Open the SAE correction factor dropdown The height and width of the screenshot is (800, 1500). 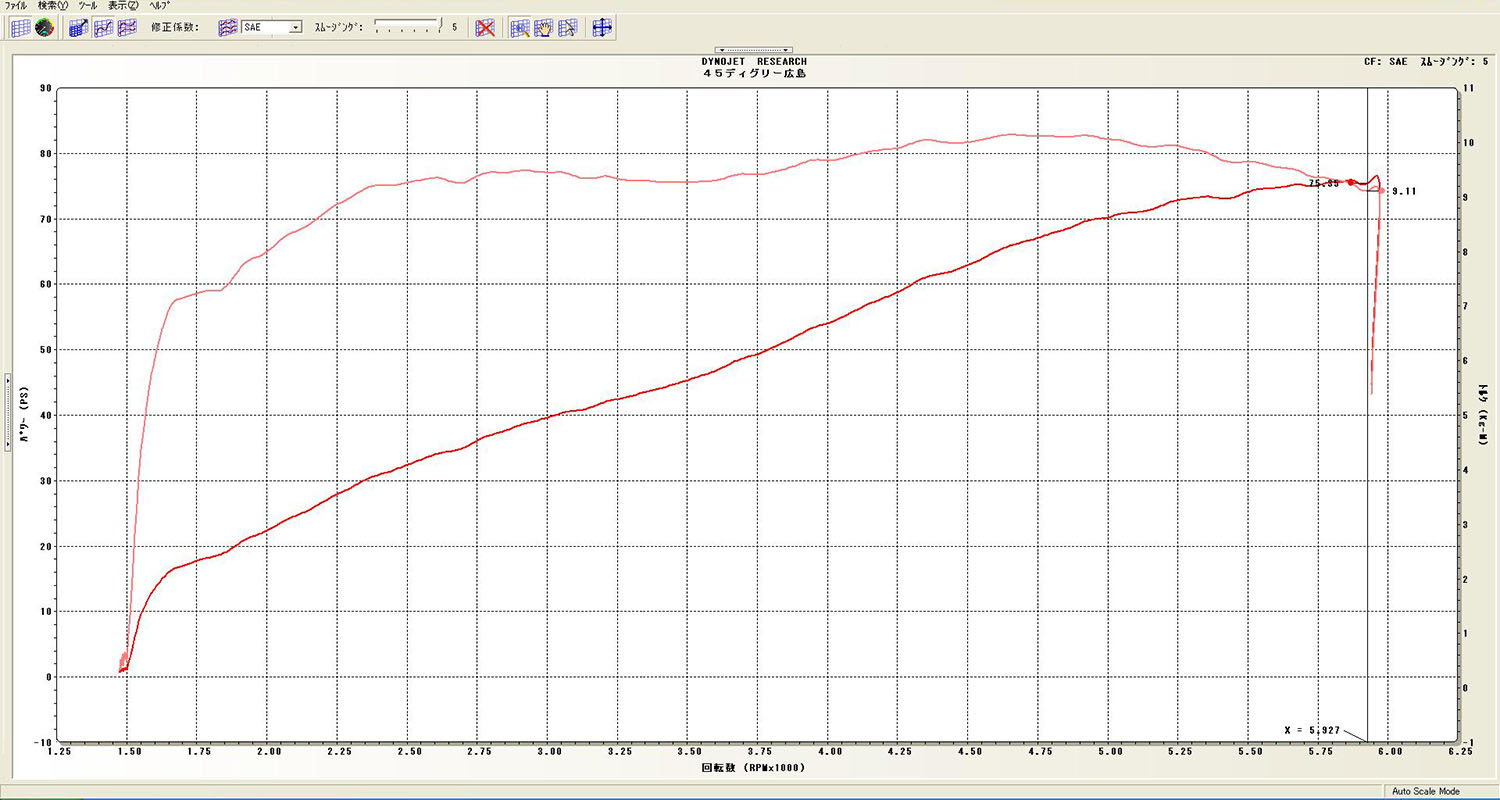click(295, 27)
